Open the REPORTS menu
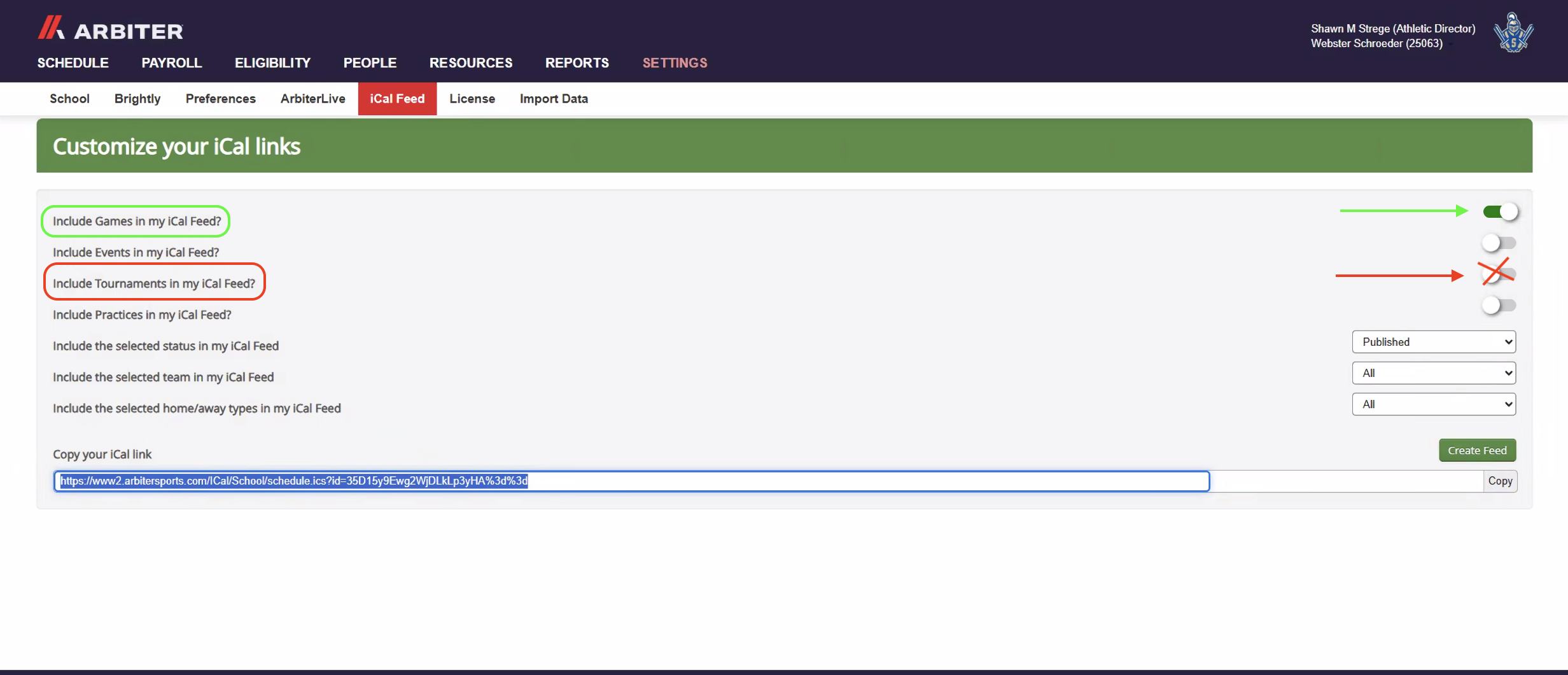1568x675 pixels. coord(577,63)
